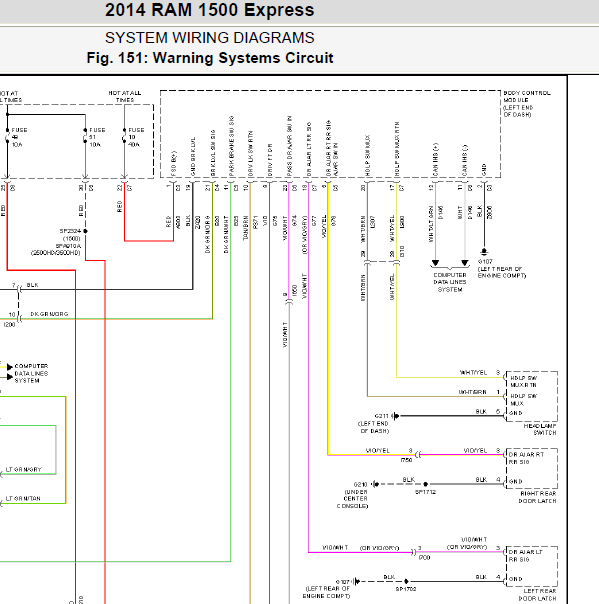
Task: Click the 'LT GRN/TAN' wire label
Action: click(23, 498)
